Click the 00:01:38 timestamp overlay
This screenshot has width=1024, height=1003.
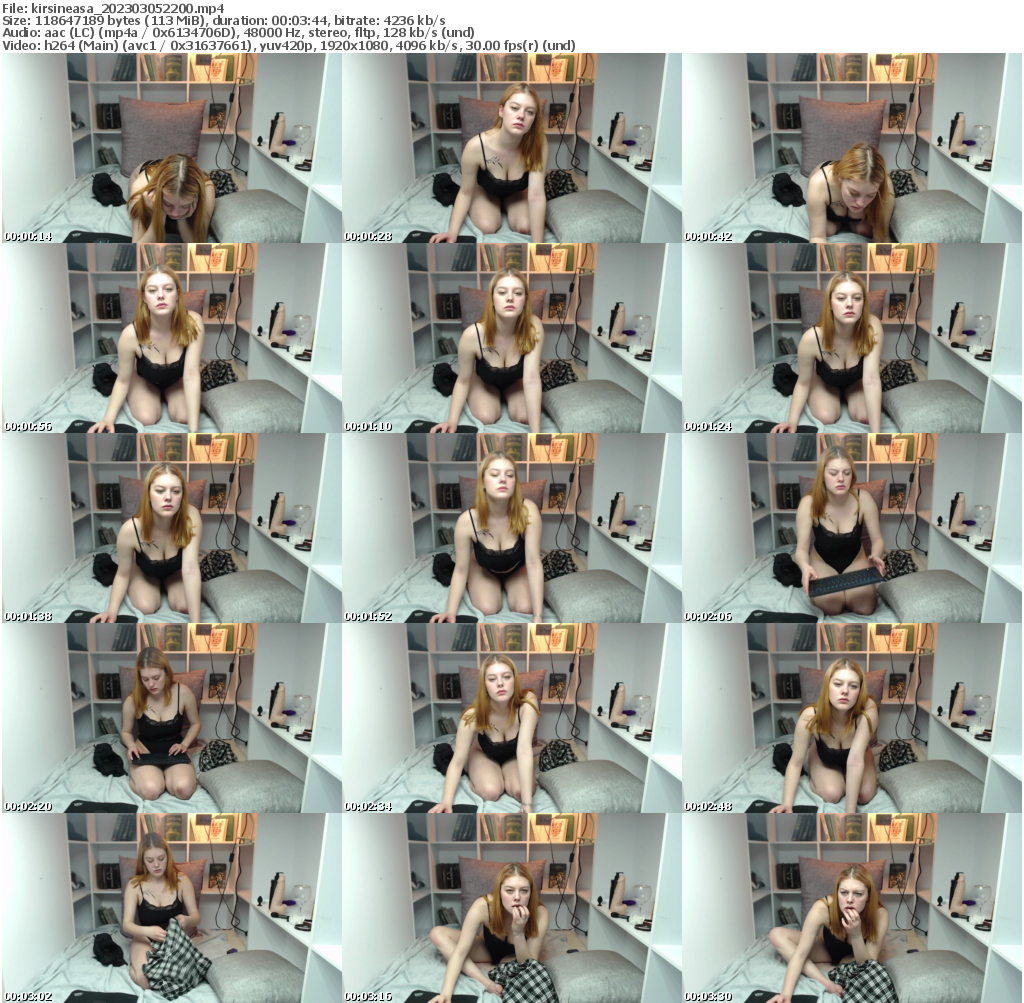click(25, 617)
